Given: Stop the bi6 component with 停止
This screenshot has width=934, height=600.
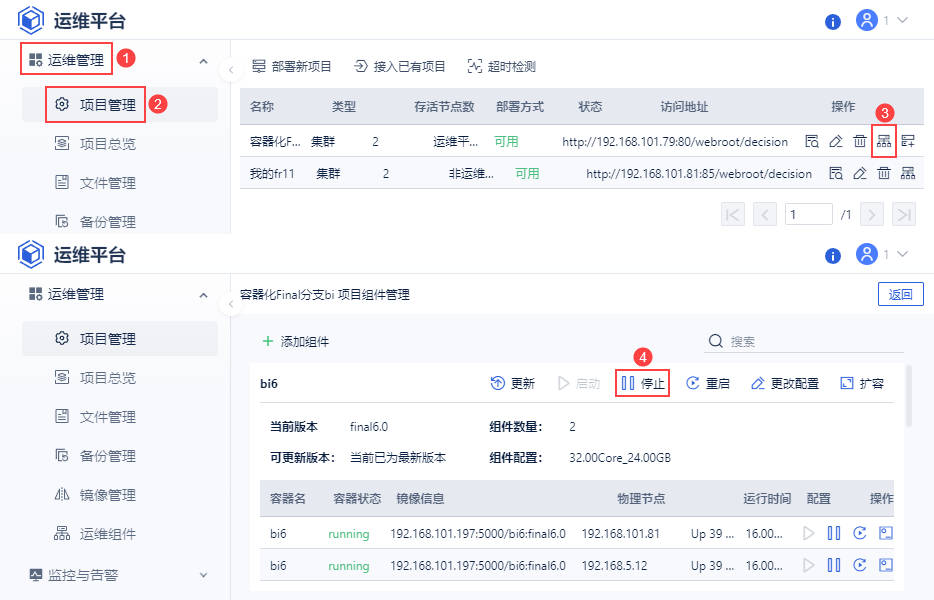Looking at the screenshot, I should click(x=643, y=383).
